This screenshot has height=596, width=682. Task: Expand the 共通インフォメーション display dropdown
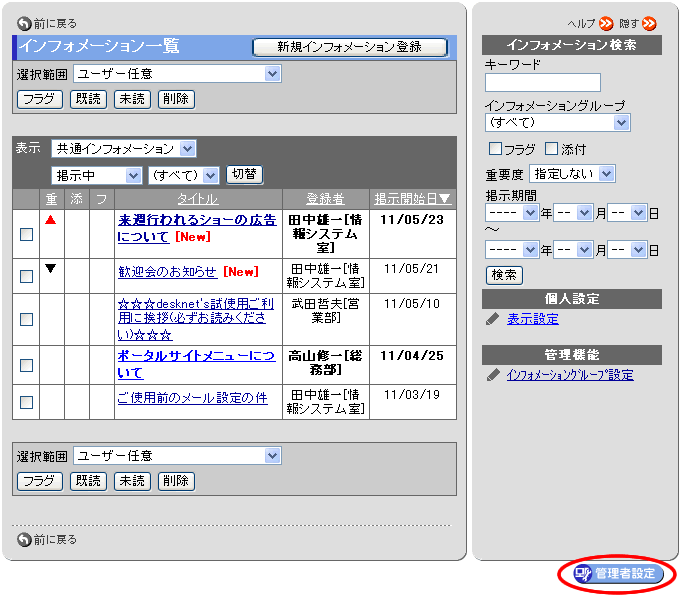tap(125, 149)
